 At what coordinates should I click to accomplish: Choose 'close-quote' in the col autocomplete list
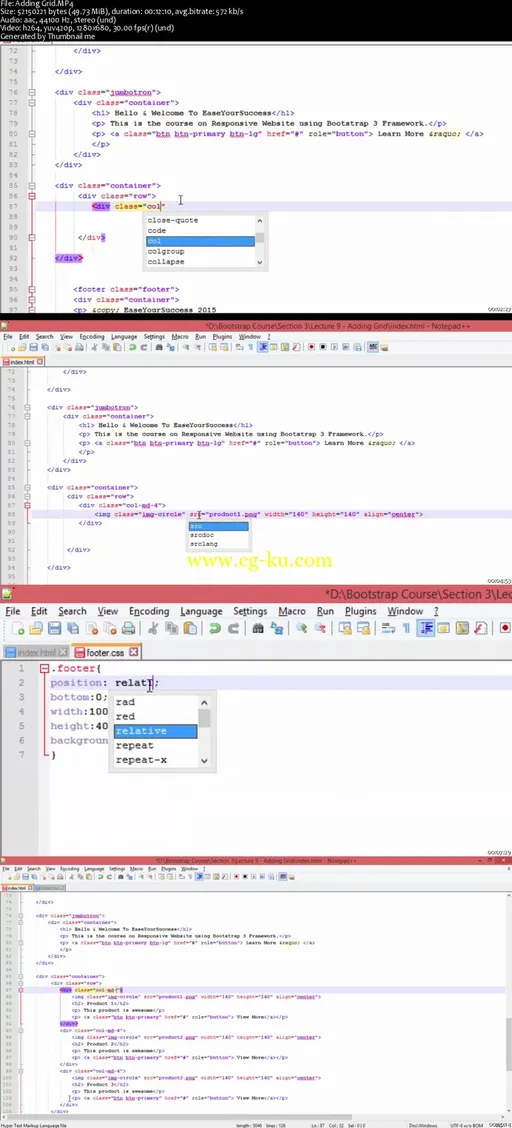(x=200, y=220)
